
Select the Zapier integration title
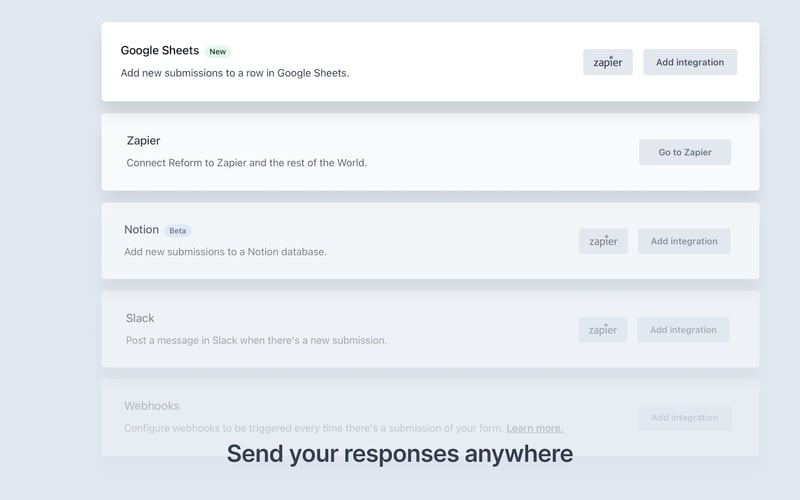(x=143, y=140)
